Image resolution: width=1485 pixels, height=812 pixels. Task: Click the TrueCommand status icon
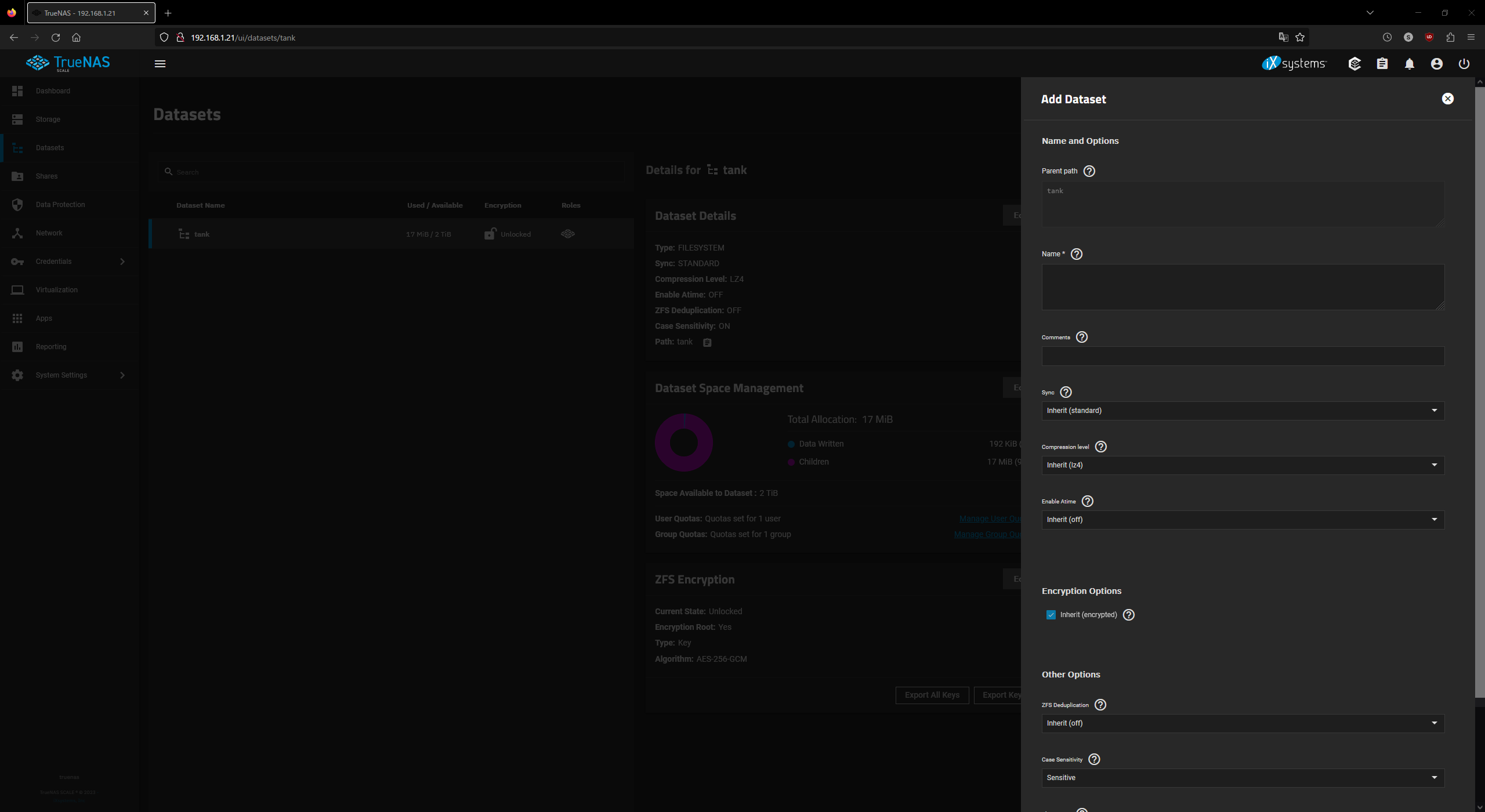(x=1354, y=64)
